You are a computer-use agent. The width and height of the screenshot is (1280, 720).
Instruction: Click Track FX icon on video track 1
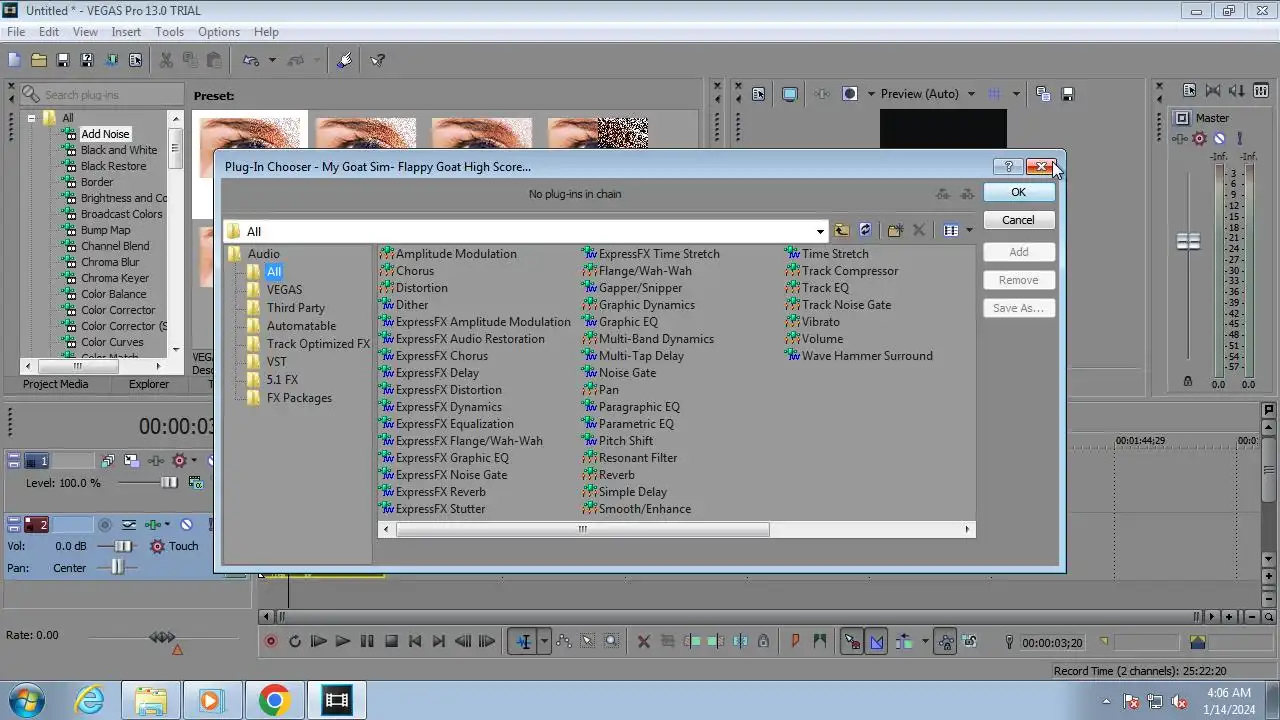click(x=156, y=461)
